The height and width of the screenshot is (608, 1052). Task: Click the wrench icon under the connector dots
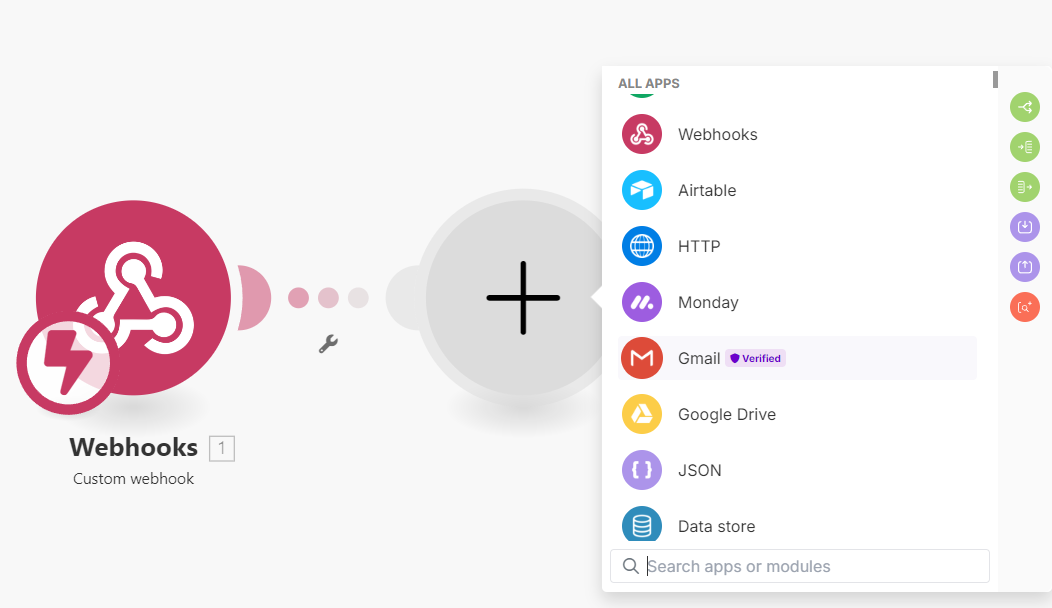328,344
